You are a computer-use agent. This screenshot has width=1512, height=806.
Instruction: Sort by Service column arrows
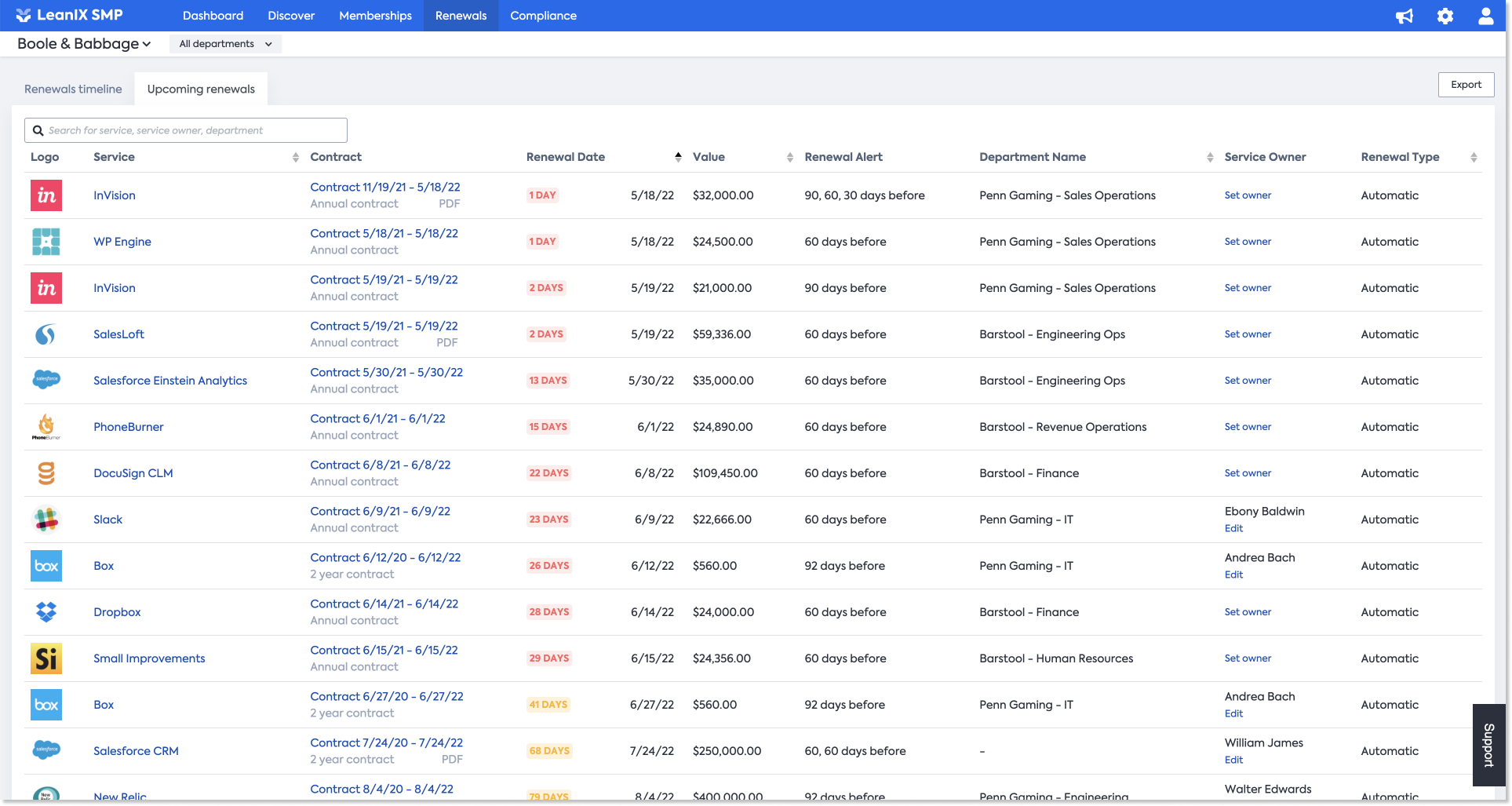point(295,158)
